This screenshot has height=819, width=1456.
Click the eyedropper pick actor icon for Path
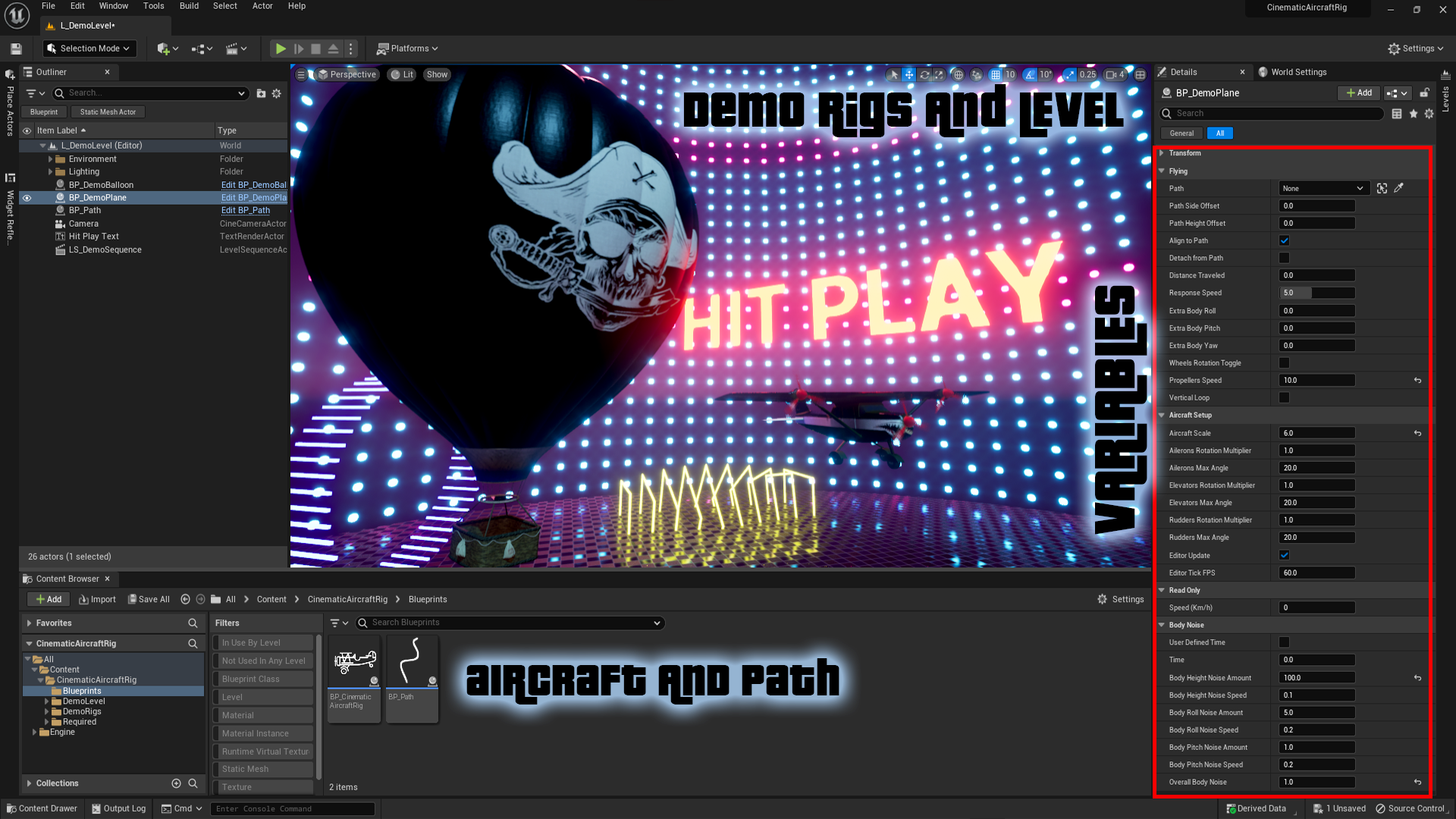point(1399,188)
